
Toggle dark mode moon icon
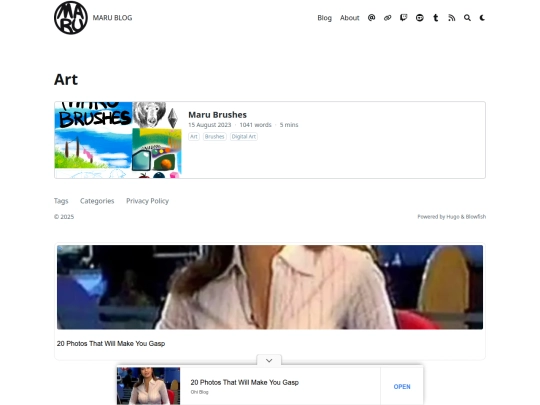[x=482, y=18]
